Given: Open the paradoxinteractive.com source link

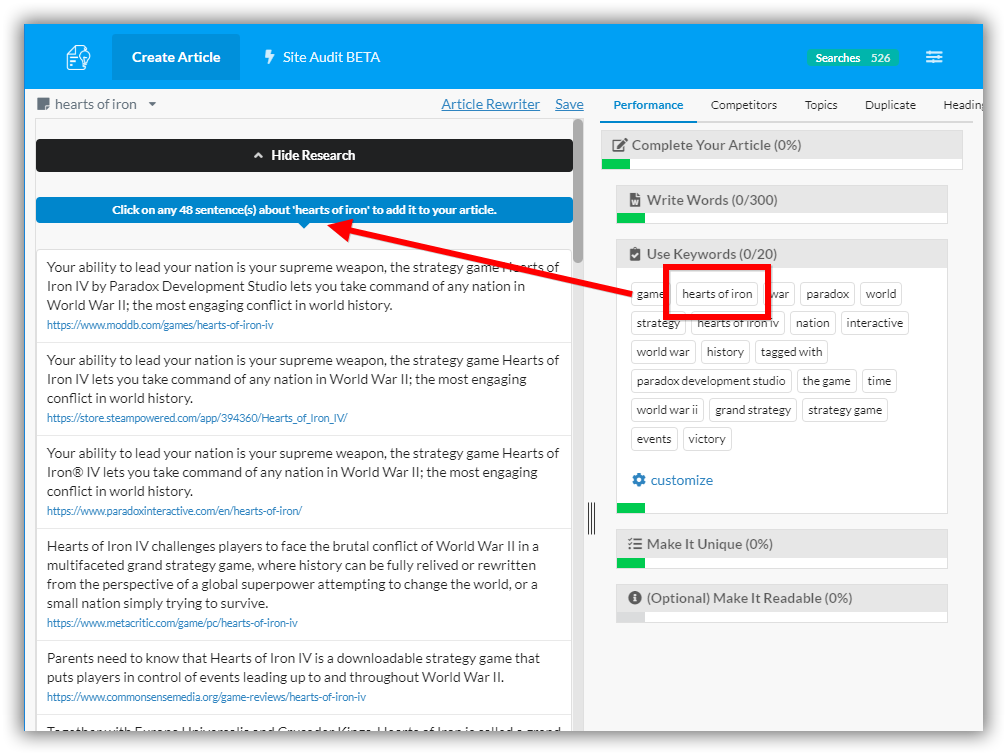Looking at the screenshot, I should (174, 511).
